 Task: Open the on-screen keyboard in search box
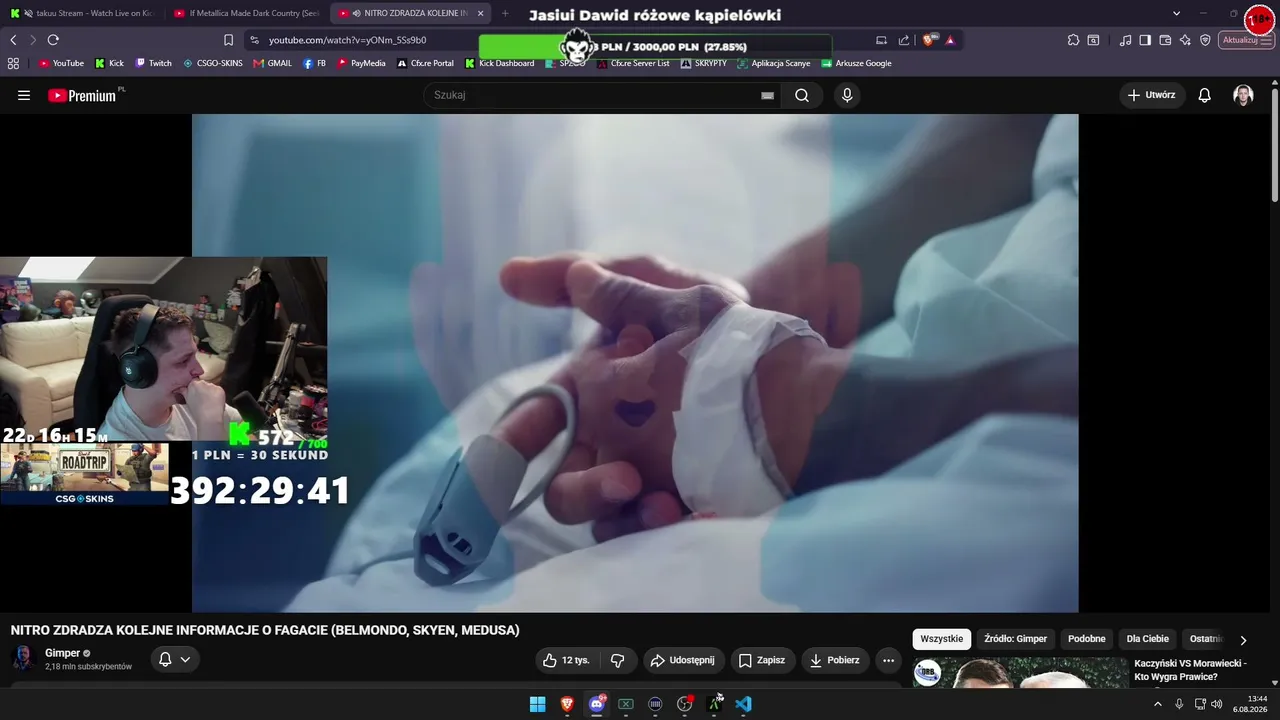pos(767,95)
